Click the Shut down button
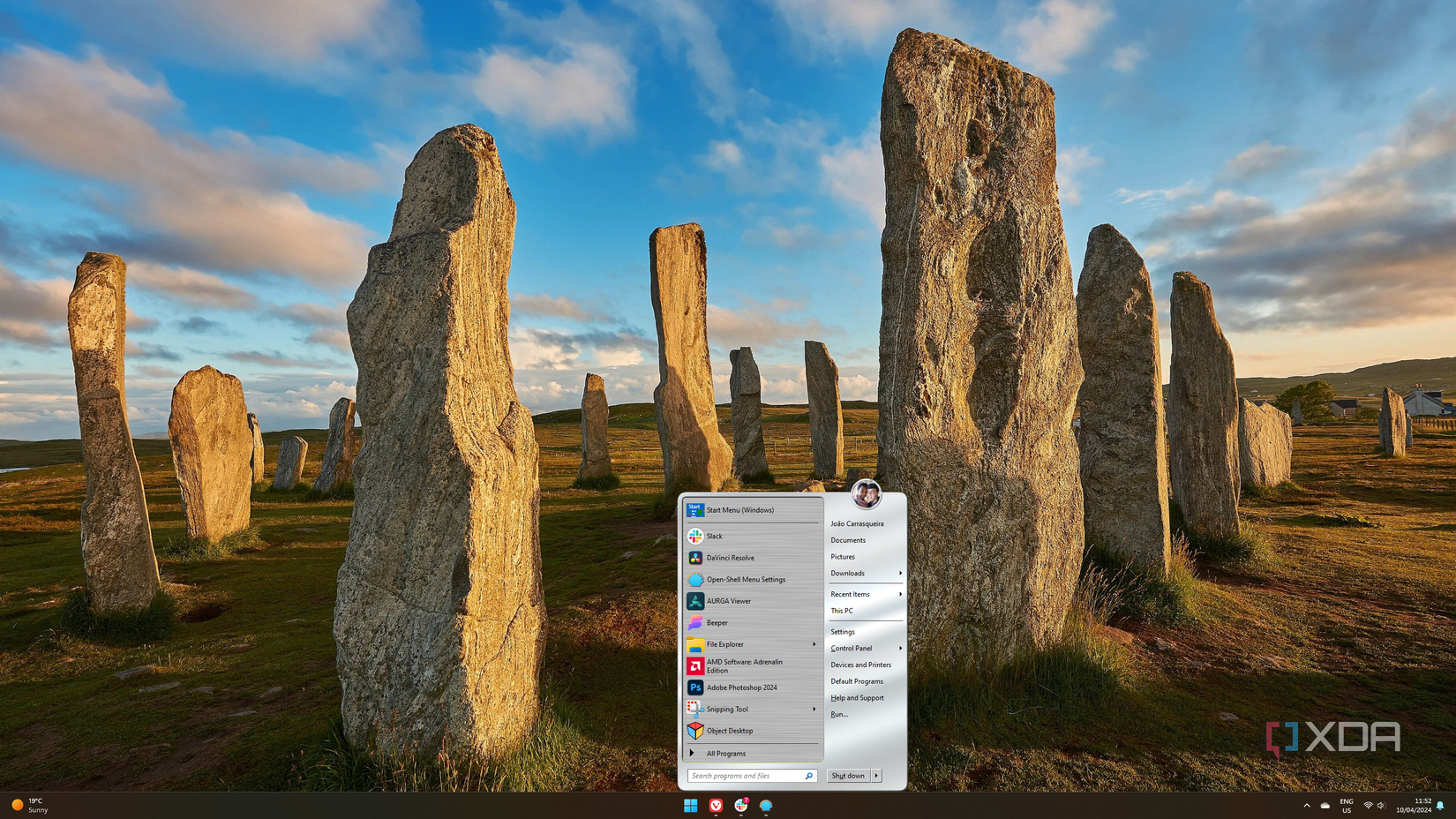1456x819 pixels. click(846, 776)
